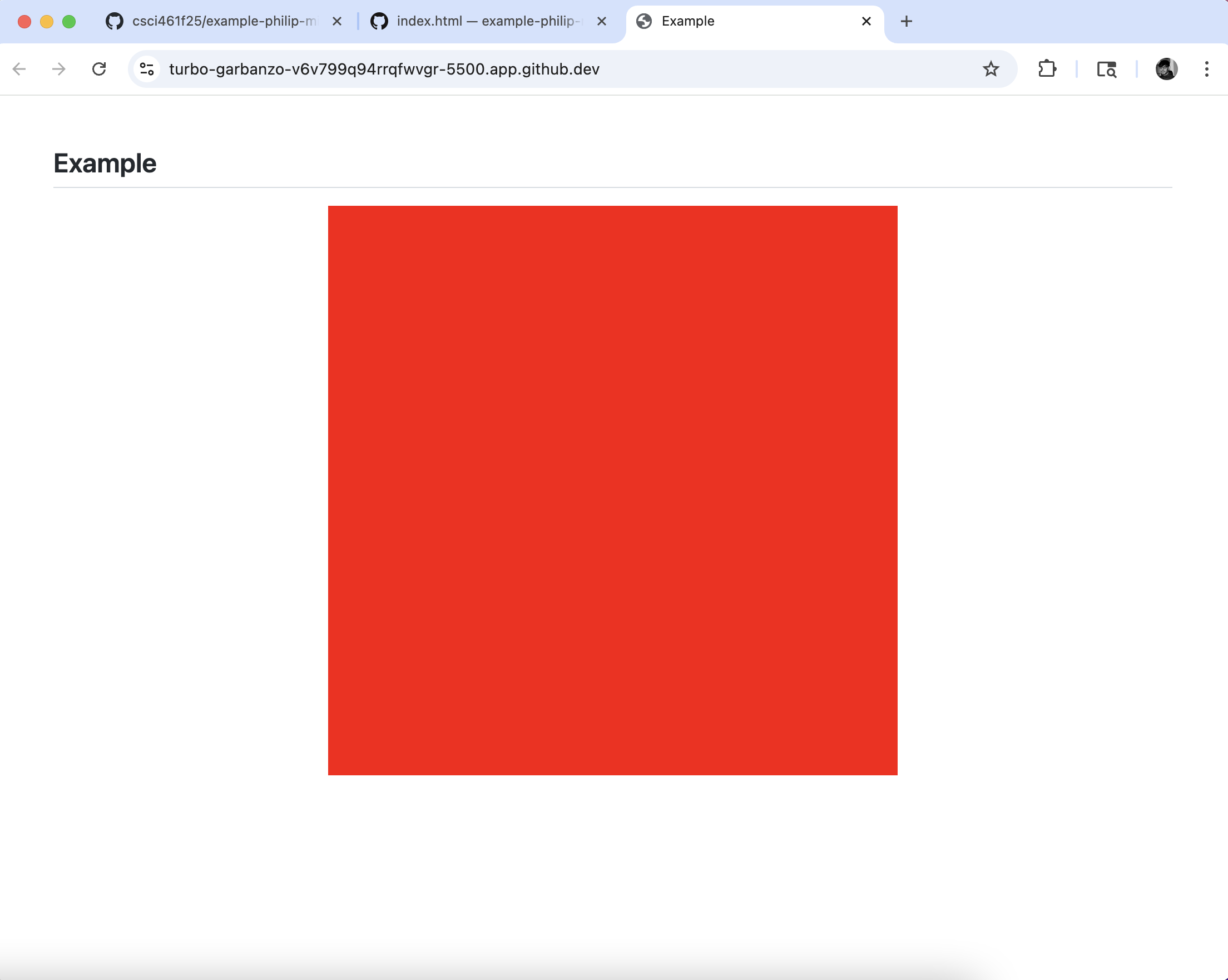Image resolution: width=1228 pixels, height=980 pixels.
Task: Select the Example tab
Action: point(755,22)
